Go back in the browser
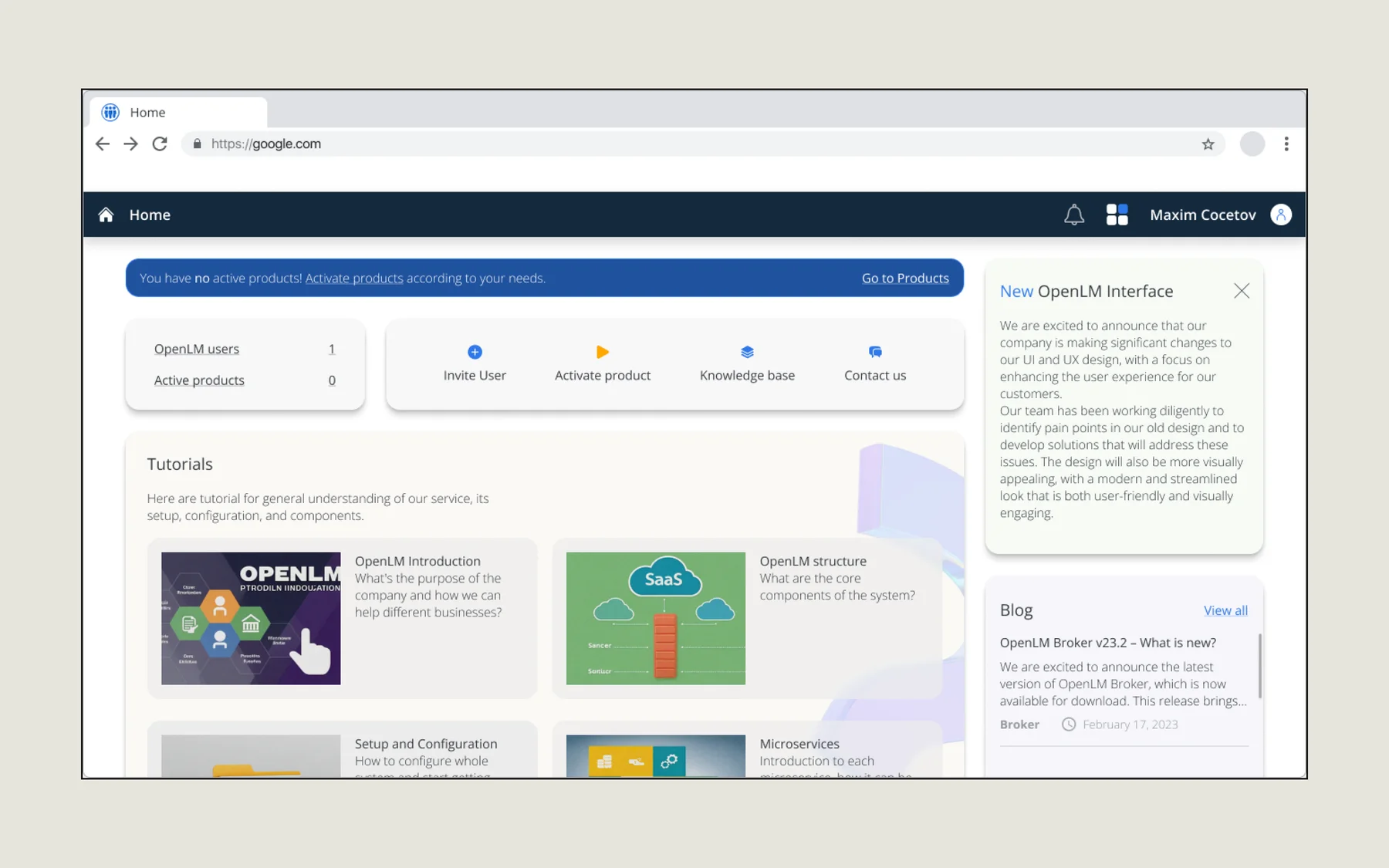The width and height of the screenshot is (1389, 868). 102,144
